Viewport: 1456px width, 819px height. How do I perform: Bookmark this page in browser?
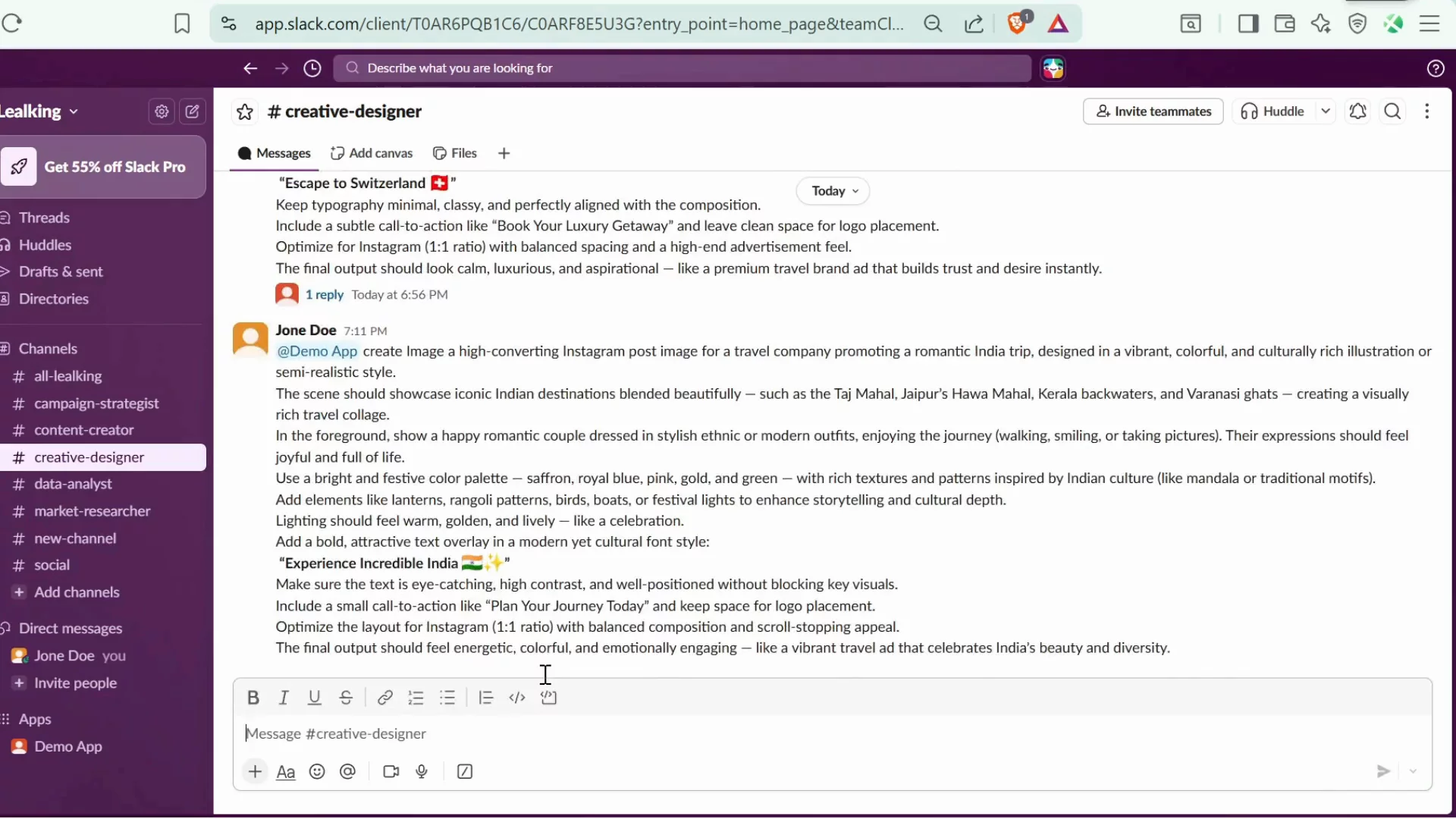click(x=182, y=24)
